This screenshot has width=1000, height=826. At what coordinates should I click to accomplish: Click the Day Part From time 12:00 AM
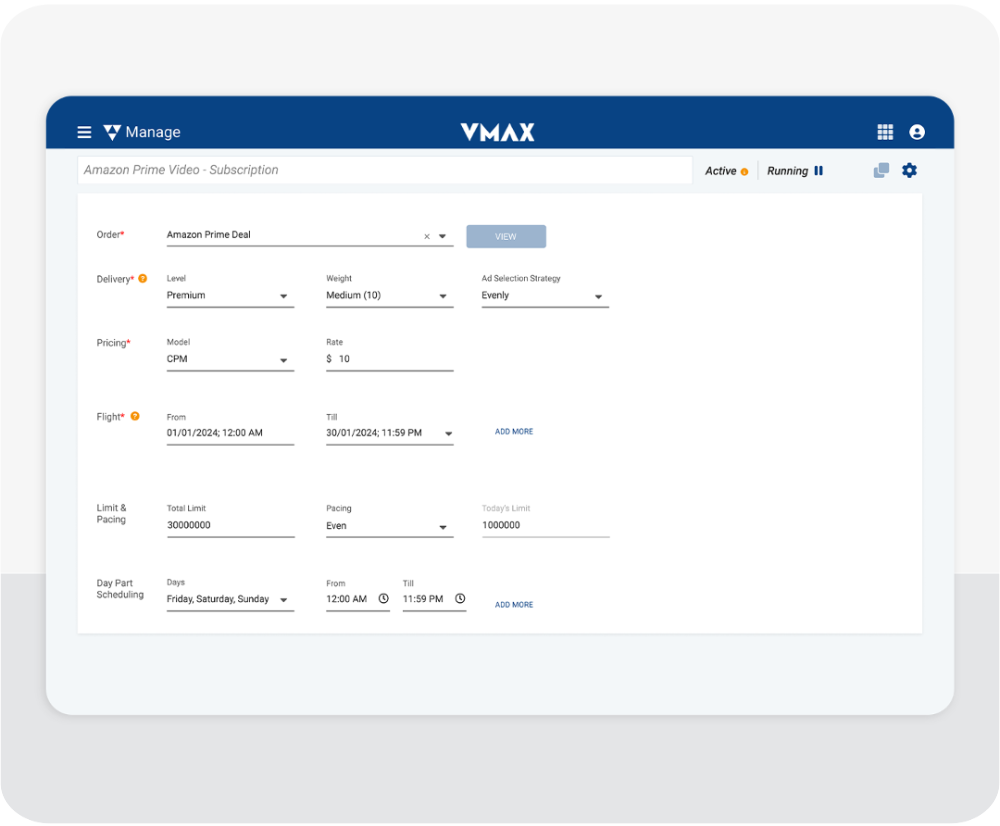point(346,599)
